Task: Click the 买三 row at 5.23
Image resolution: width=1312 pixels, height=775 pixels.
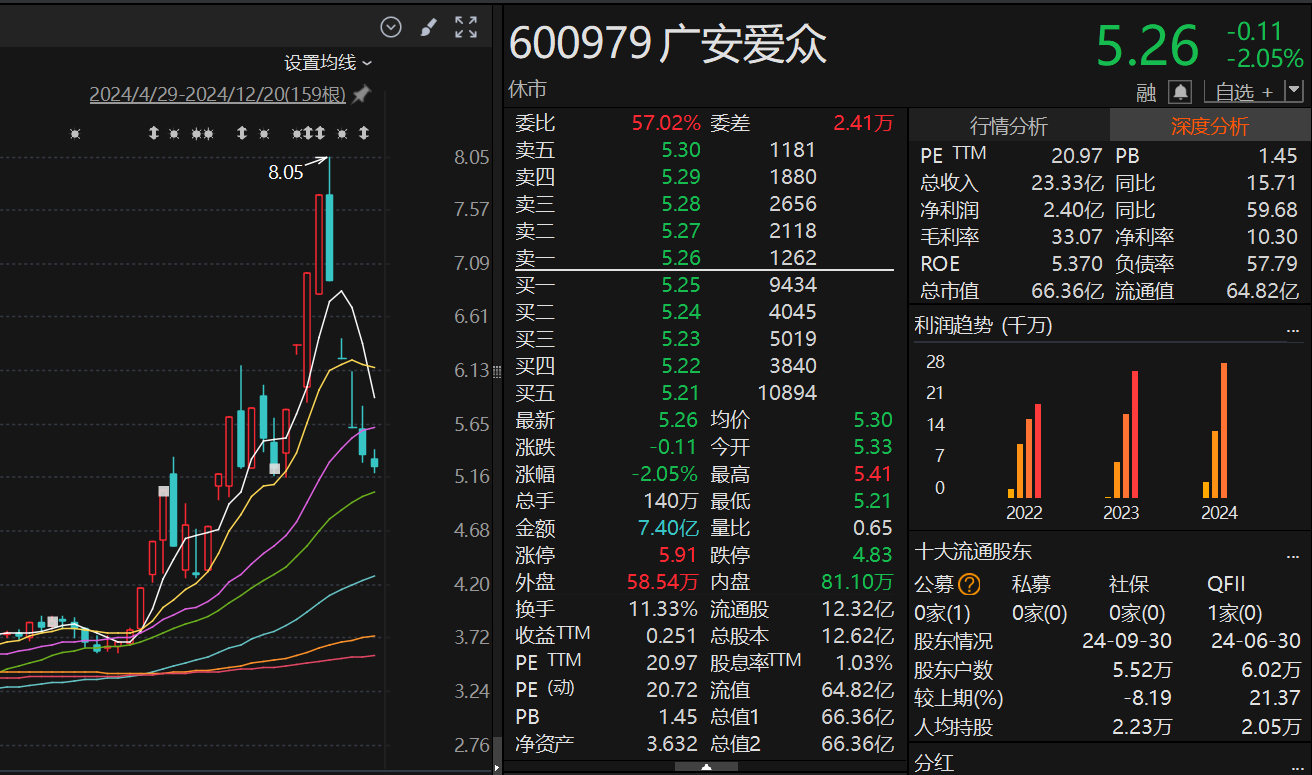Action: [x=705, y=339]
